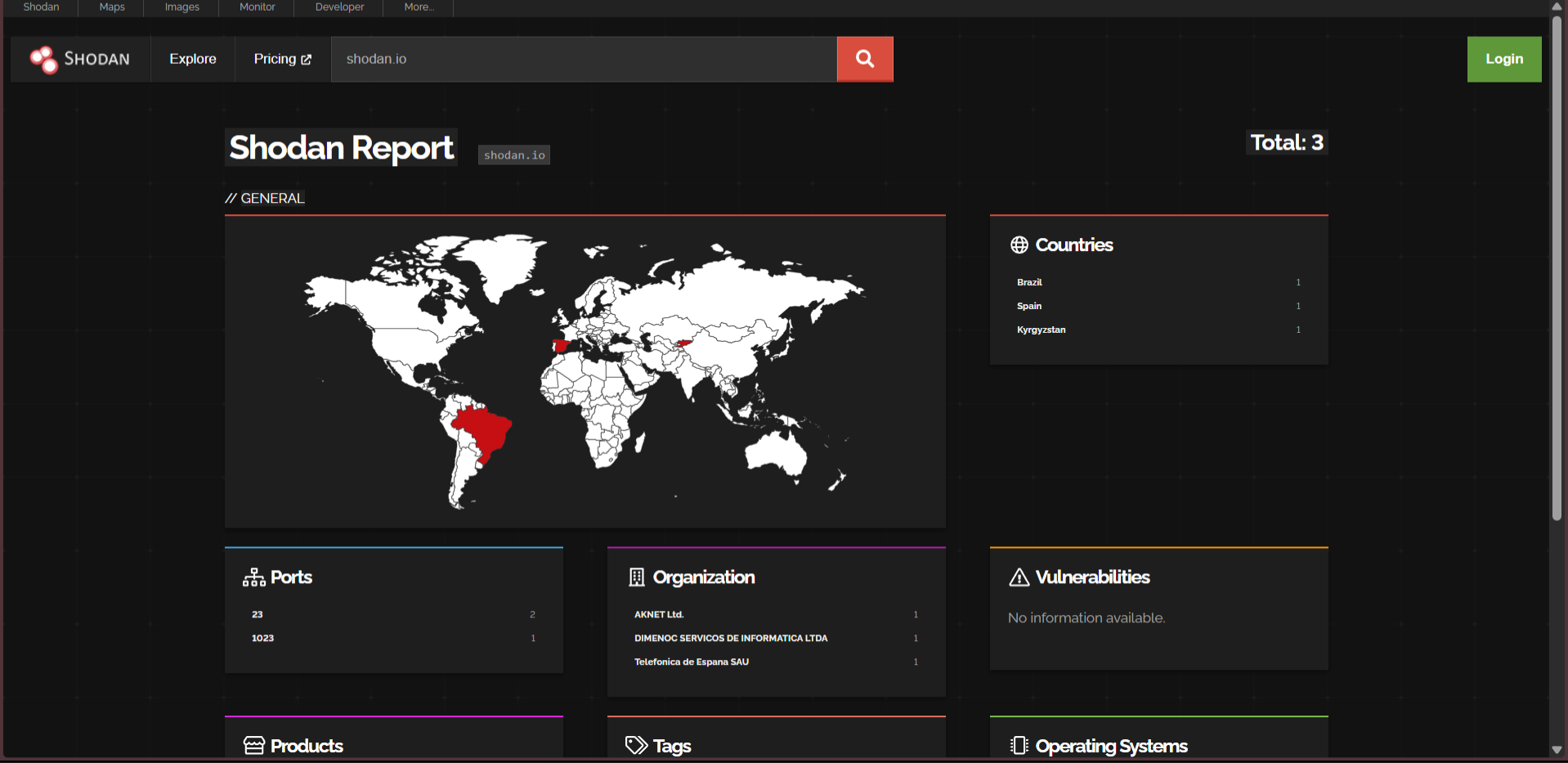Image resolution: width=1568 pixels, height=763 pixels.
Task: Click the scrollbar down arrow
Action: click(x=1557, y=750)
